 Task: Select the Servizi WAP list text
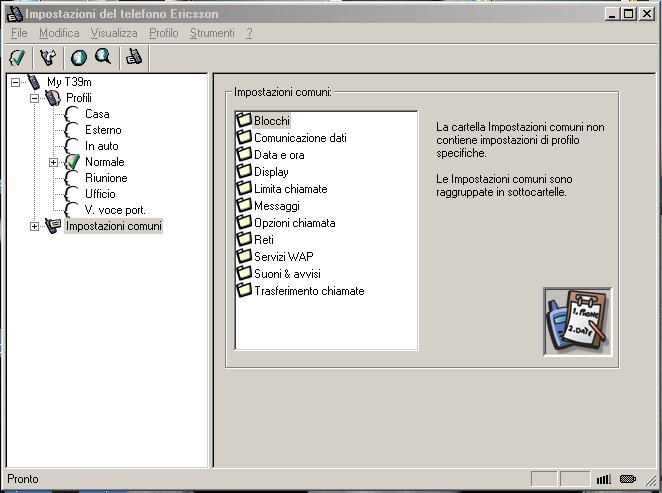pos(284,257)
